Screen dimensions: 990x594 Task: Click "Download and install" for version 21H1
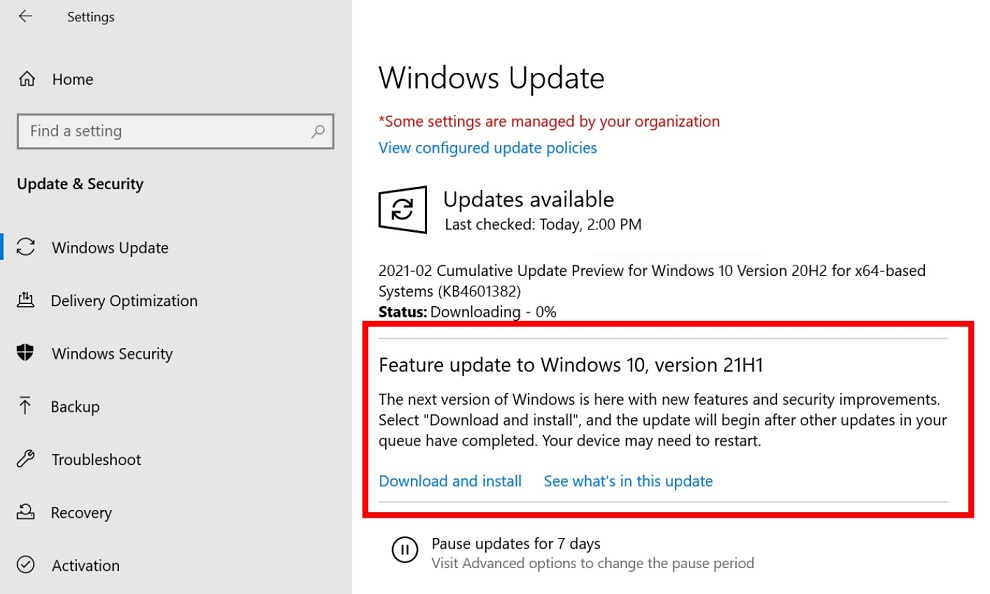450,481
